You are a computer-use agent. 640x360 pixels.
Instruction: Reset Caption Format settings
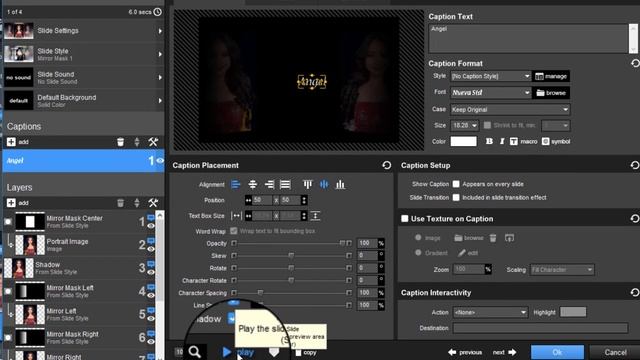635,63
